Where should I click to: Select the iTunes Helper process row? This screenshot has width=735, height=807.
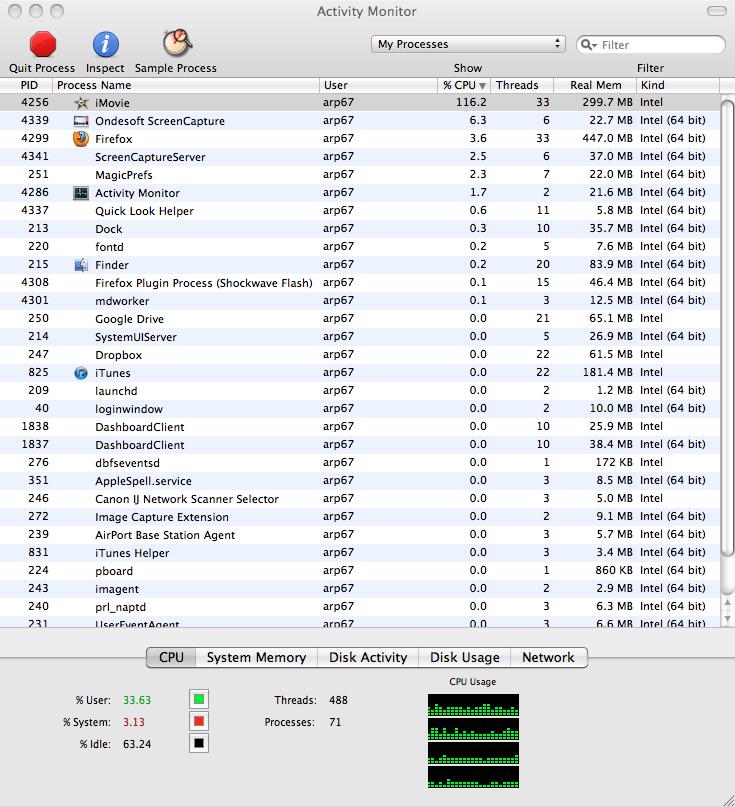tap(360, 553)
